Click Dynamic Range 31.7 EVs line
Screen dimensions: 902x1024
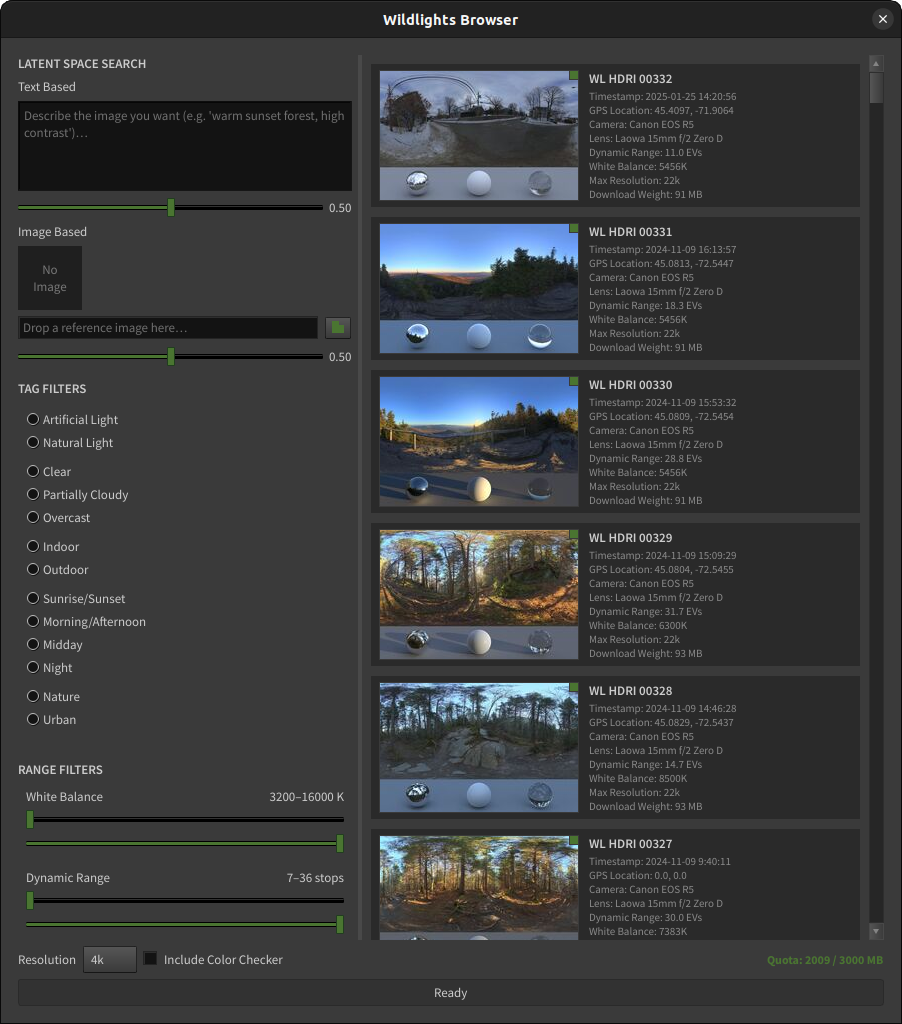point(645,611)
